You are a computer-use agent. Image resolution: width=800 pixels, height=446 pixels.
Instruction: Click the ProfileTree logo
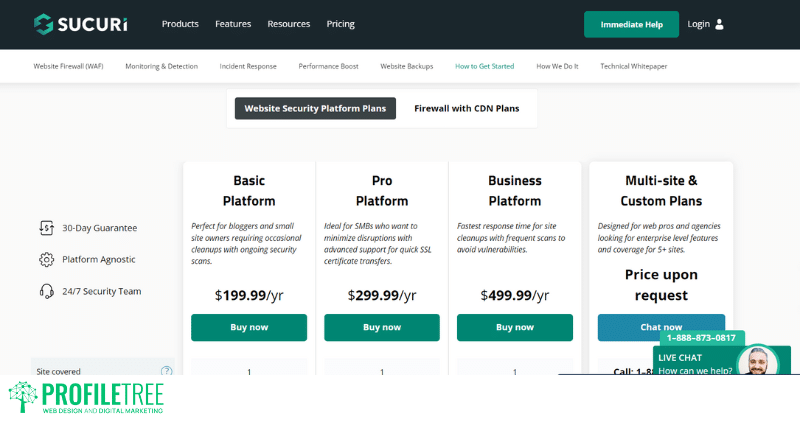coord(86,397)
